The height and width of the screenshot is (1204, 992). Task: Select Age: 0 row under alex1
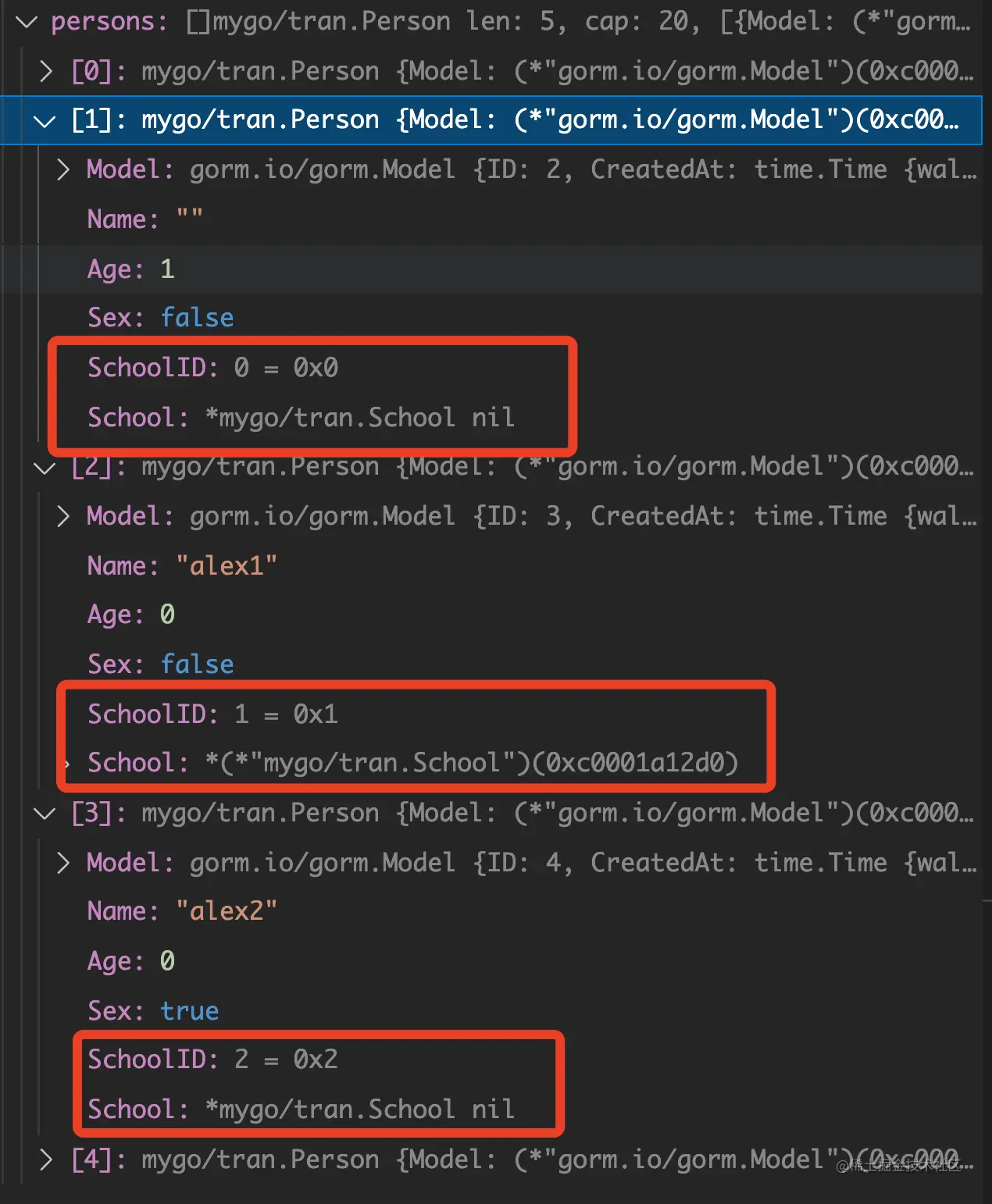click(492, 614)
